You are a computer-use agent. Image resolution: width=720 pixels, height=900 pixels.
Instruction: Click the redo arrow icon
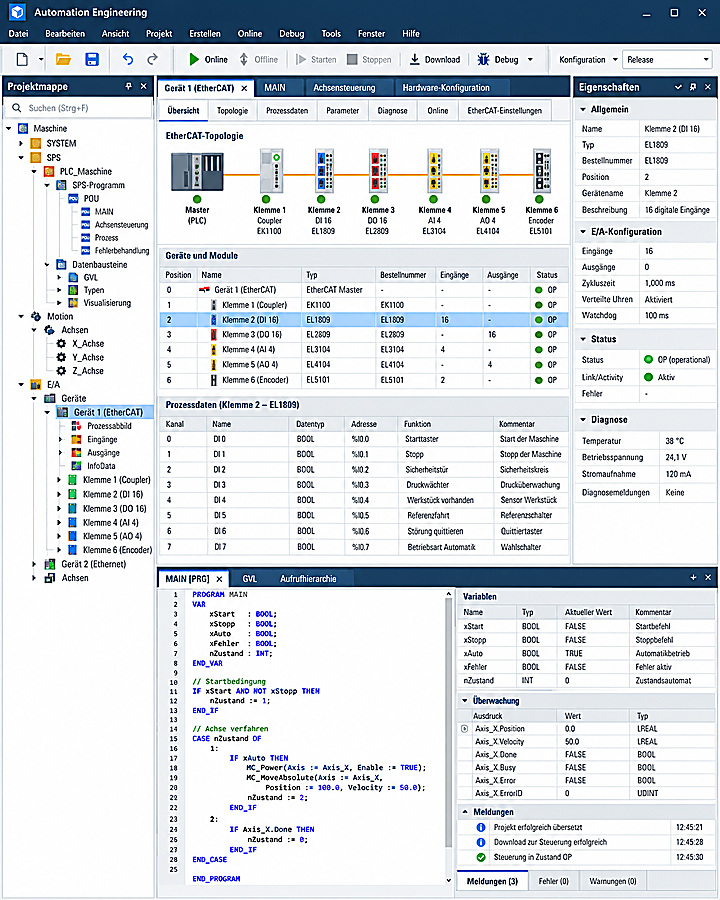point(152,59)
